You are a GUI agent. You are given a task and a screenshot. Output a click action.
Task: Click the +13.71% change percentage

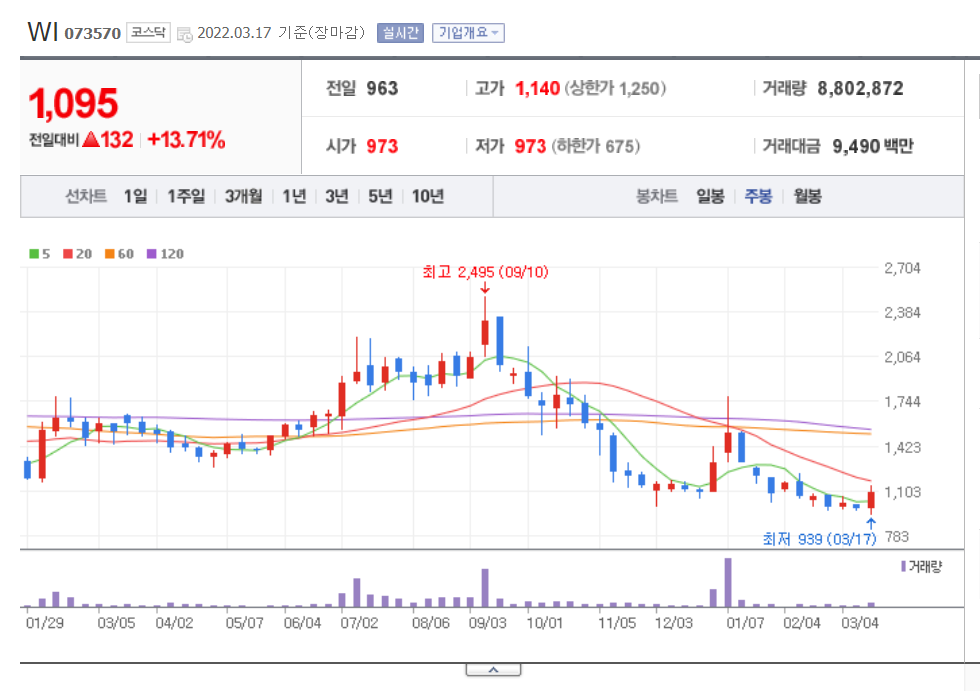[x=186, y=139]
